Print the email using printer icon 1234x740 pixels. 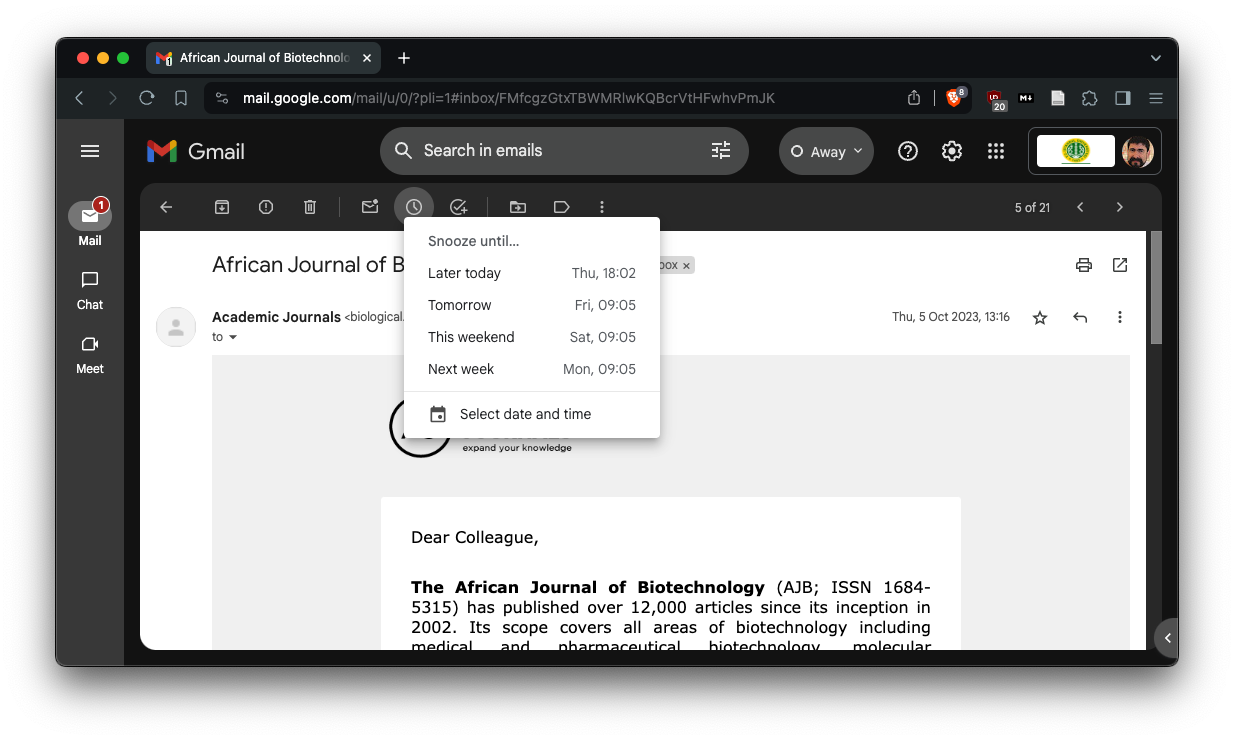(x=1083, y=265)
